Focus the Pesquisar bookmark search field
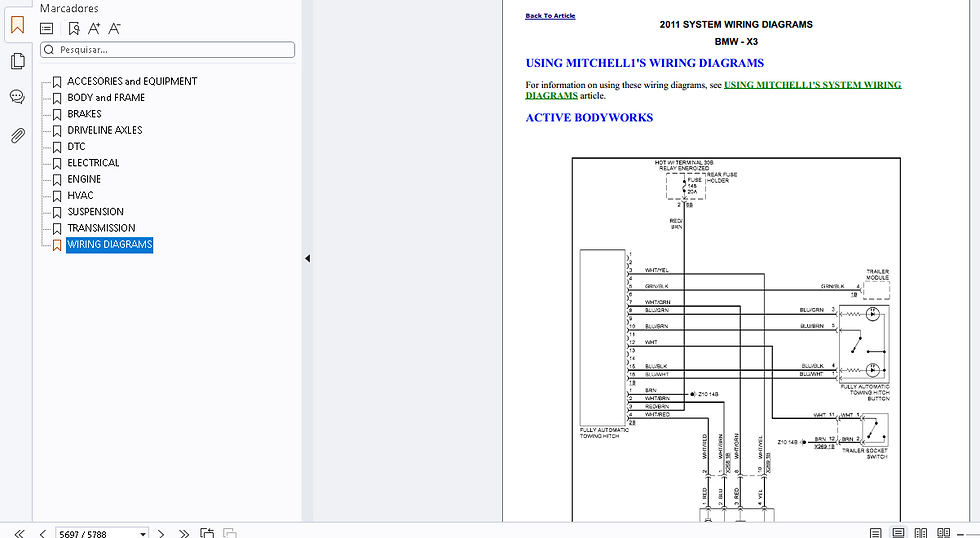The width and height of the screenshot is (980, 538). 168,50
